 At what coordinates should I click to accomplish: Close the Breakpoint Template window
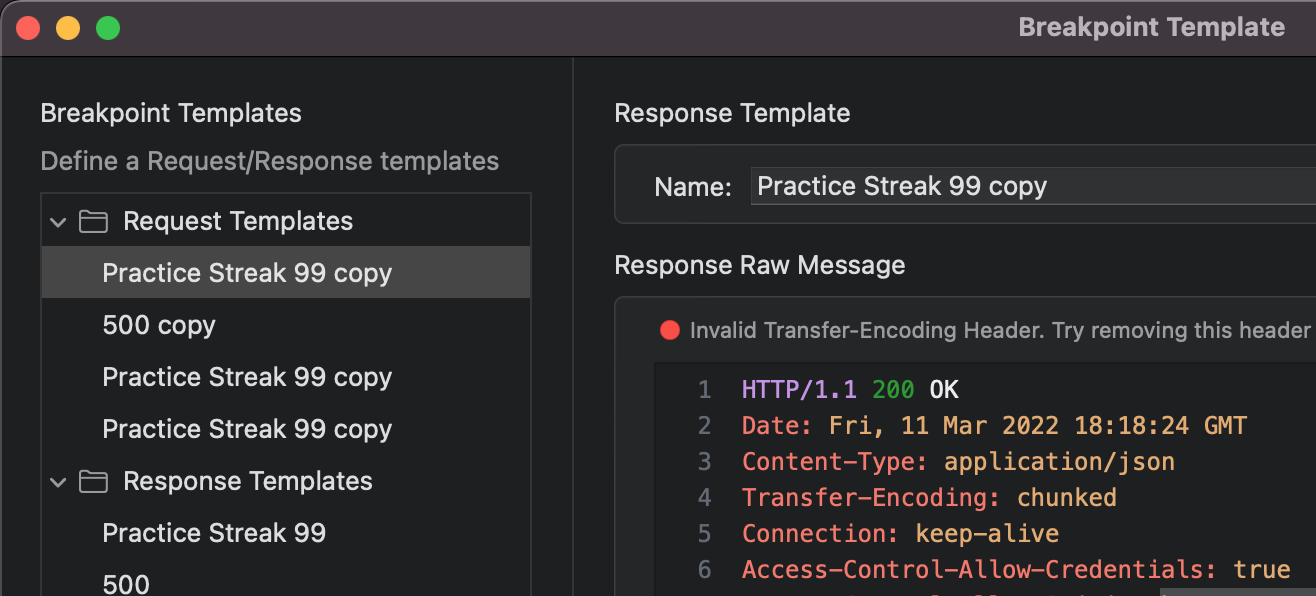point(28,28)
